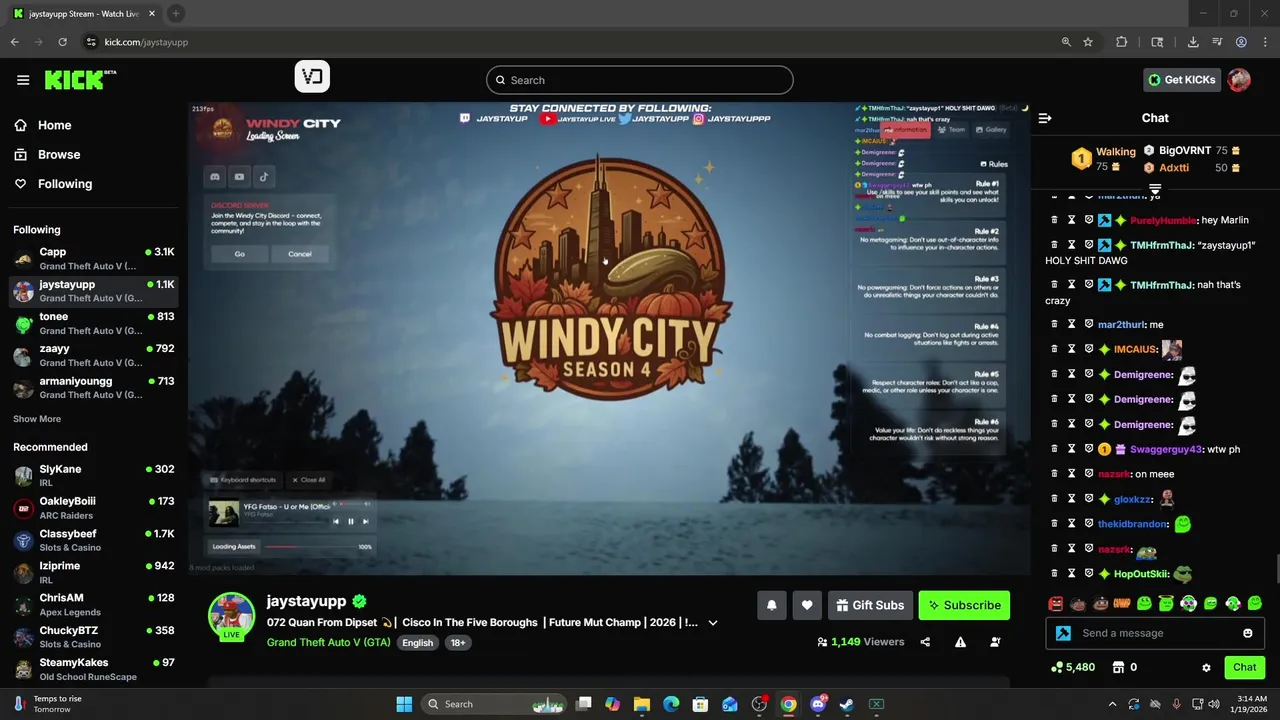This screenshot has width=1280, height=720.
Task: Open tonee channel in Following list
Action: coord(94,323)
